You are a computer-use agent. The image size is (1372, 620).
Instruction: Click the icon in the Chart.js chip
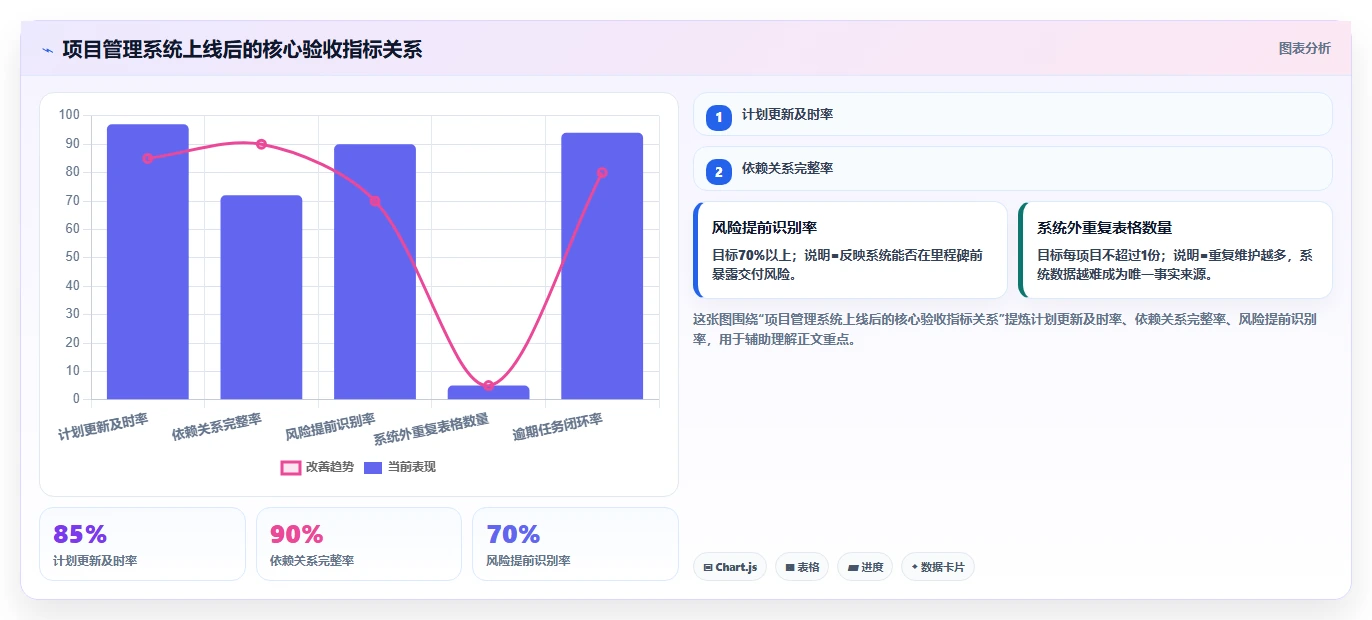[708, 567]
